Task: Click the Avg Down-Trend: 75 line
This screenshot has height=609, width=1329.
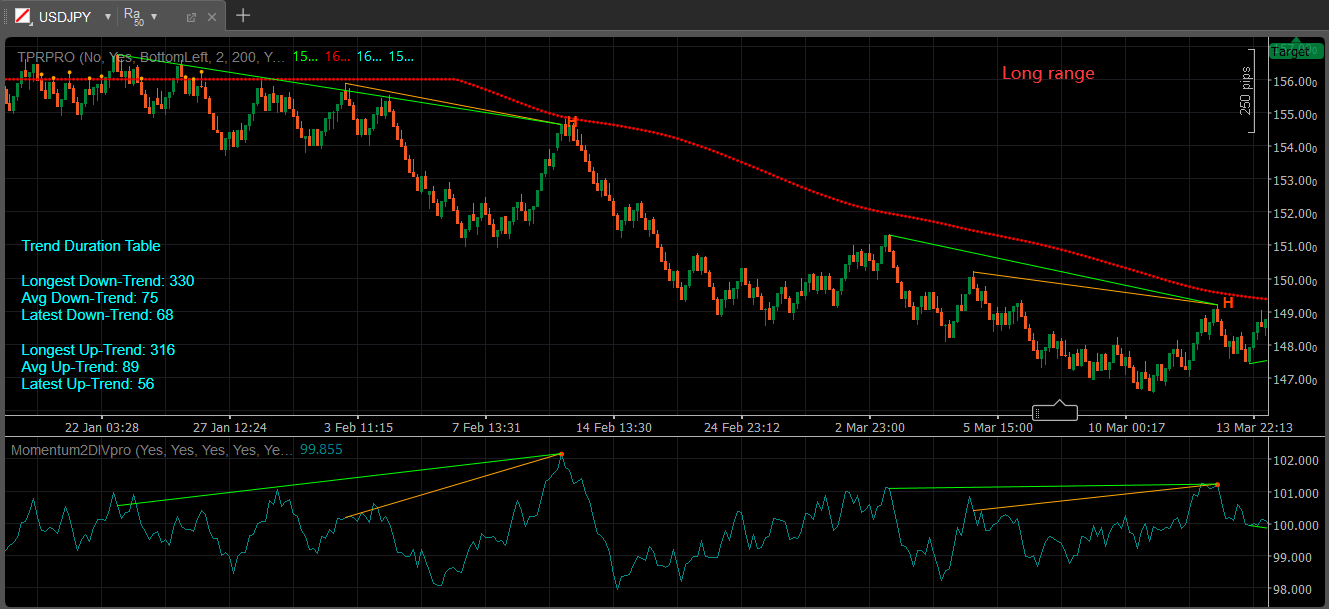Action: 90,298
